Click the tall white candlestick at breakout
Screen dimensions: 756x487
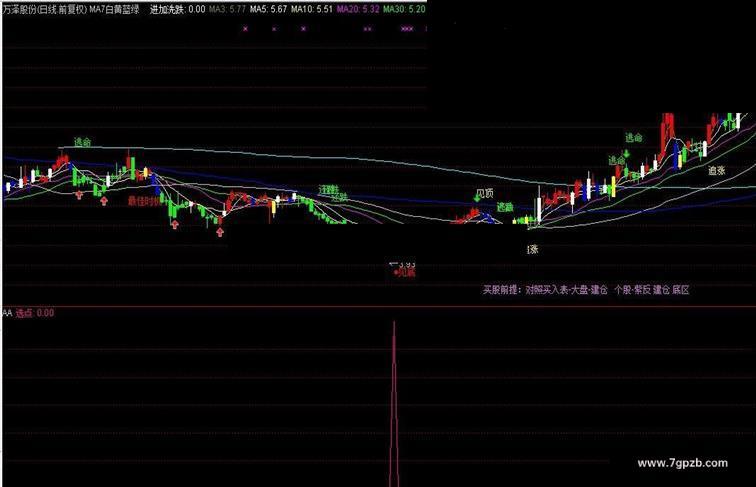(x=539, y=210)
